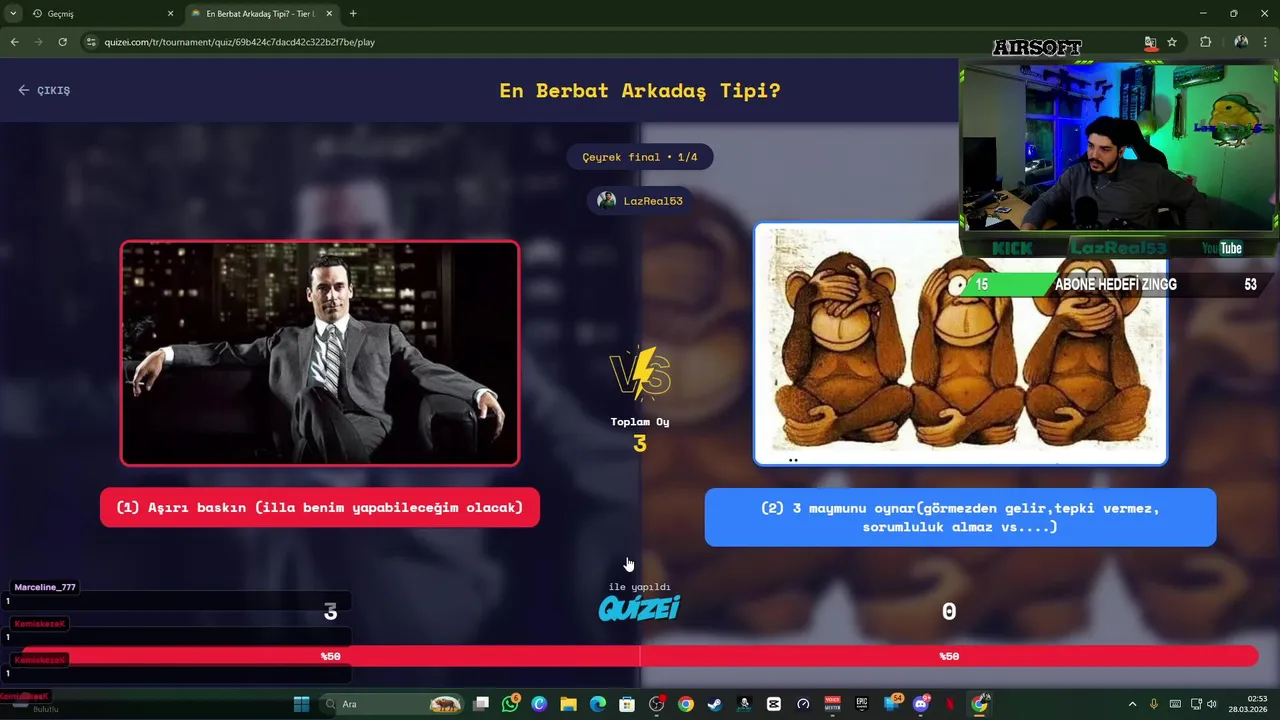
Task: Select the man in suit image
Action: 320,353
